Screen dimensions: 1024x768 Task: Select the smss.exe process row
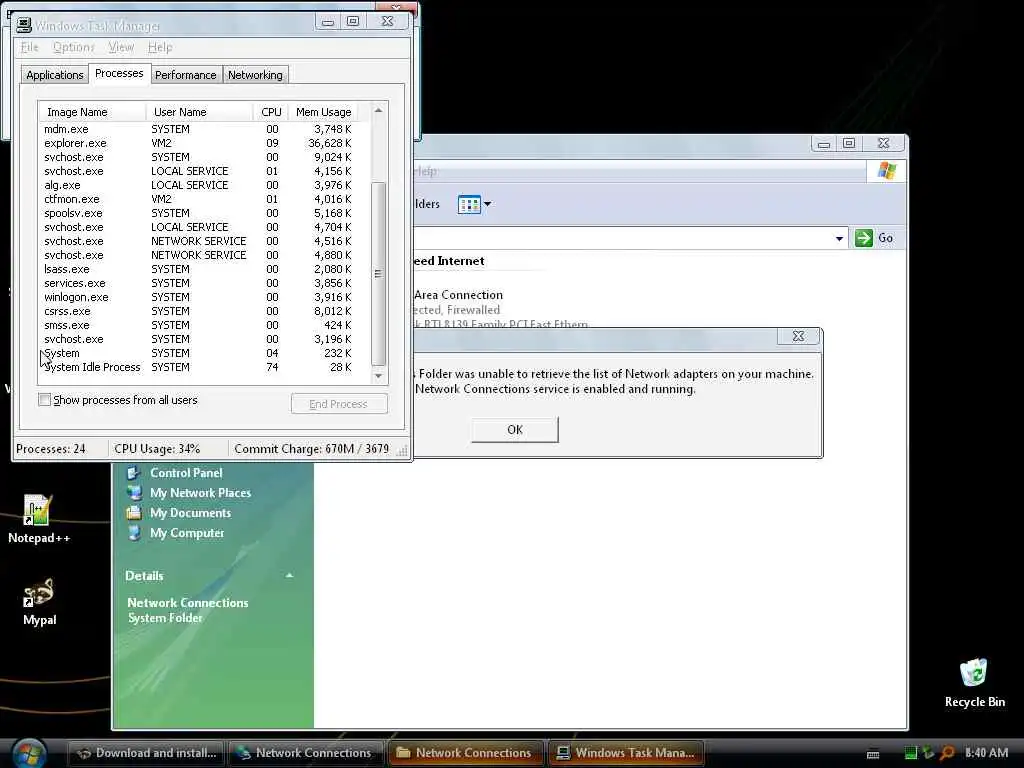tap(199, 325)
